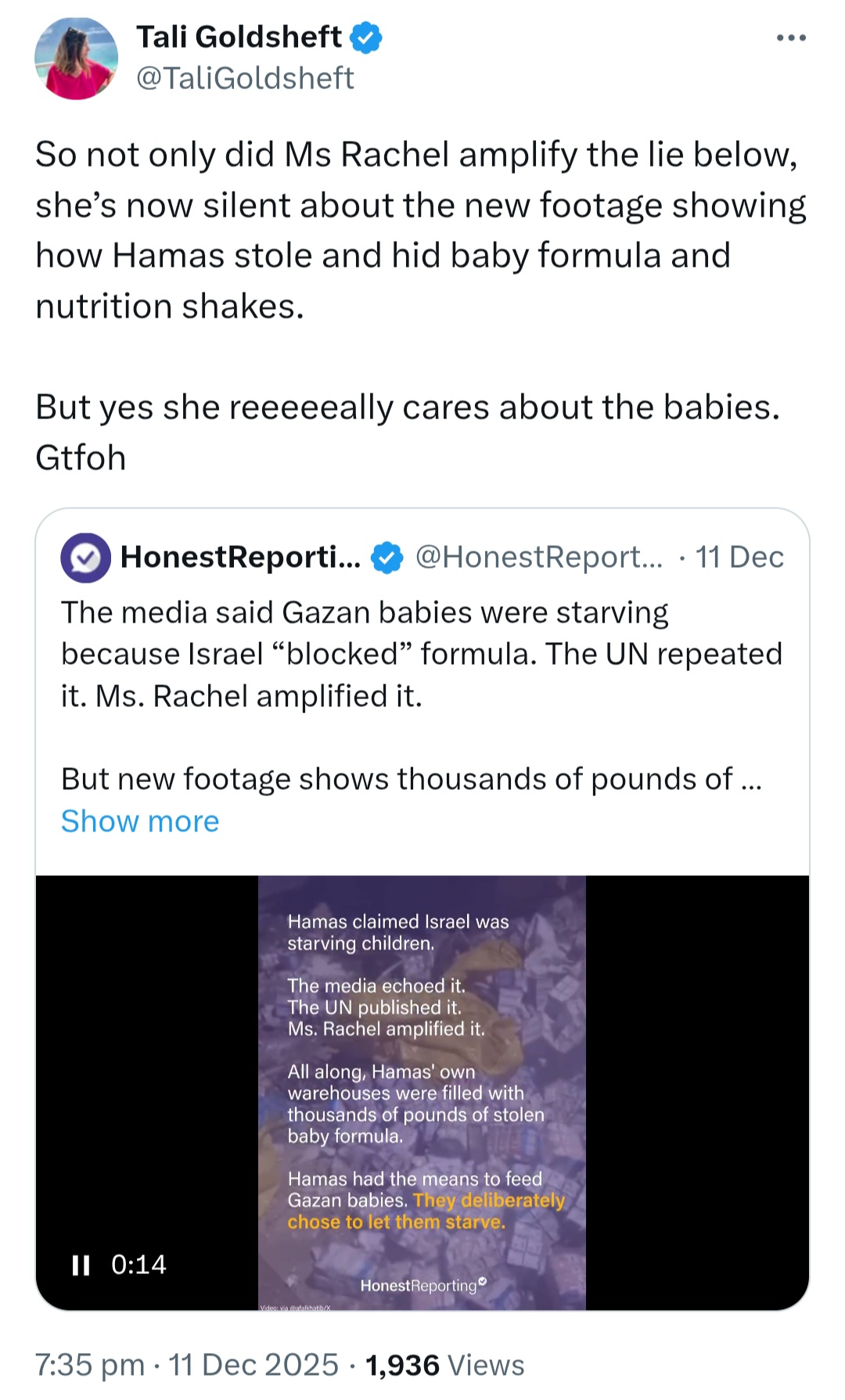Click the Tali Goldsheft display name

click(x=239, y=37)
